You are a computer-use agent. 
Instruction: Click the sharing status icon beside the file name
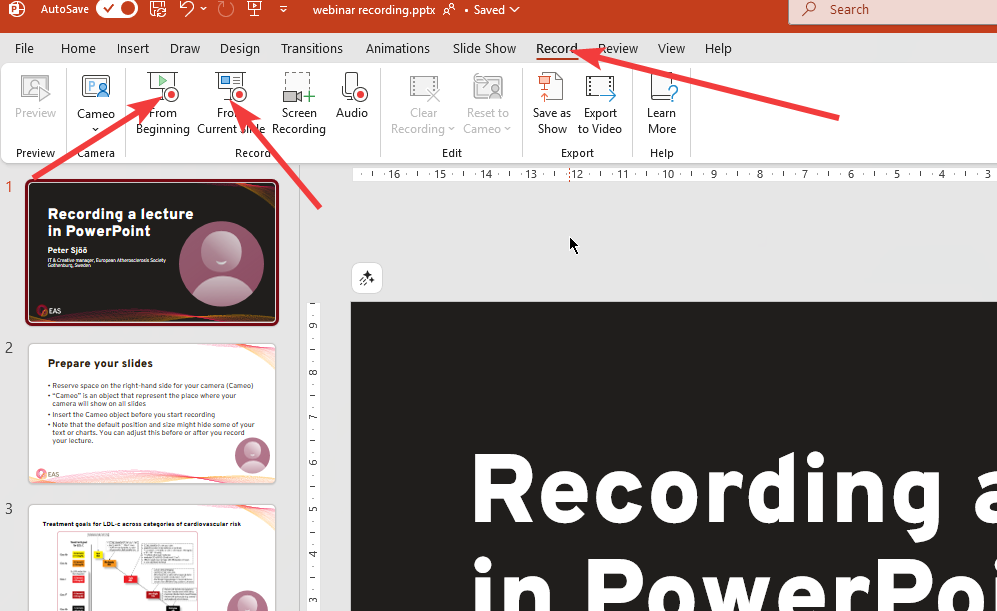(x=449, y=10)
